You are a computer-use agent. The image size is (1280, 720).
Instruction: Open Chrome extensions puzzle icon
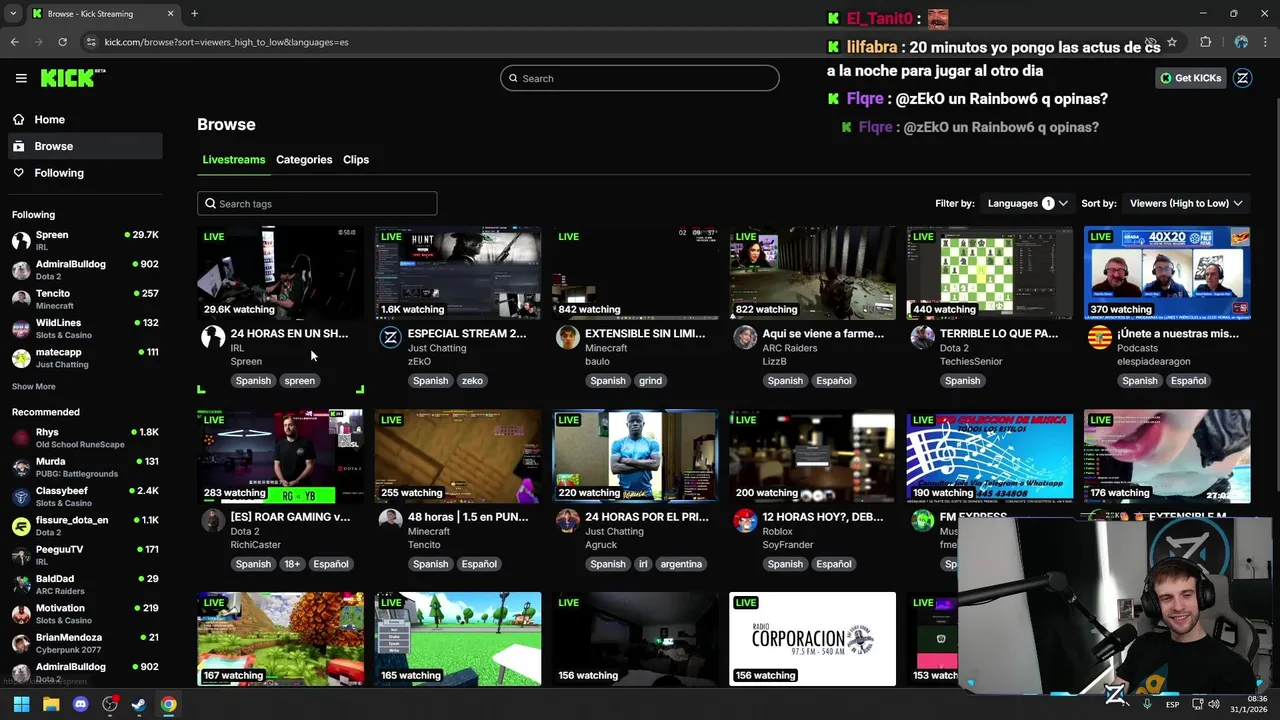point(1205,42)
